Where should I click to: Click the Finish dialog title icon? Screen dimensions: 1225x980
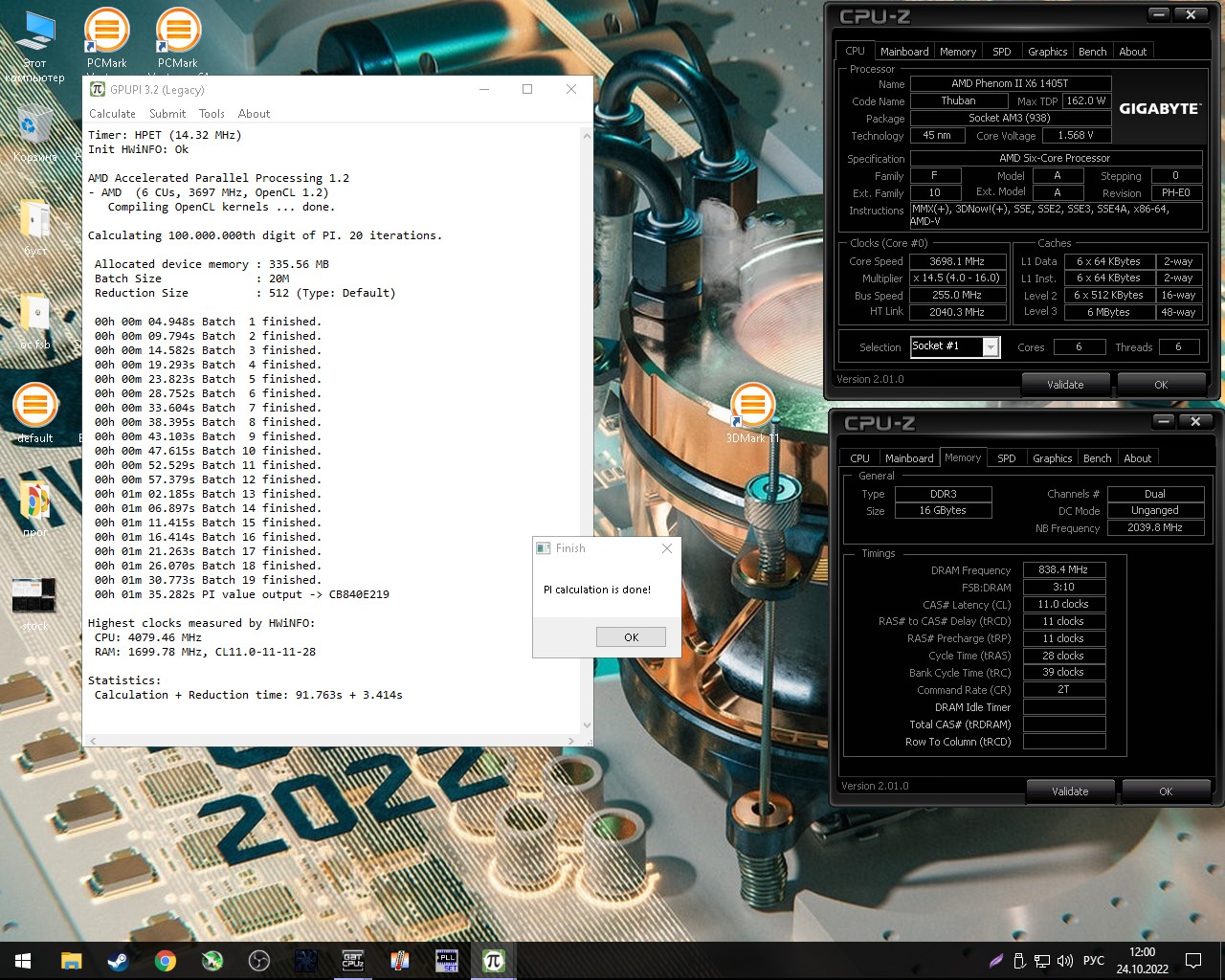[x=544, y=548]
